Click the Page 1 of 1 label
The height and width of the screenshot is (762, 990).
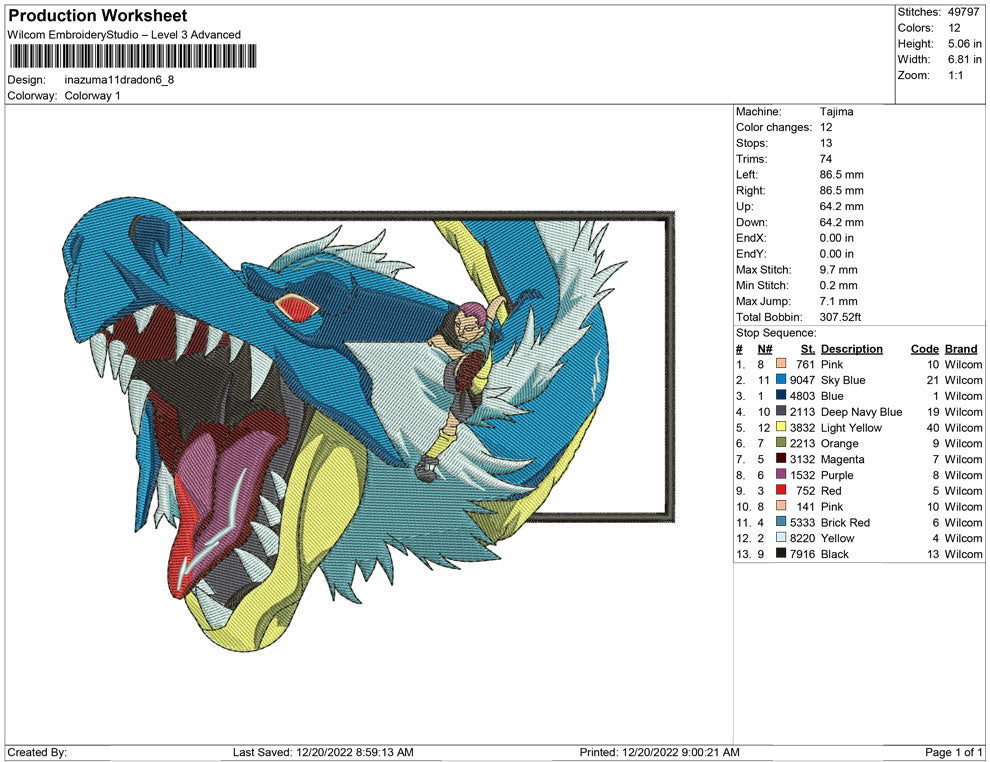coord(951,752)
